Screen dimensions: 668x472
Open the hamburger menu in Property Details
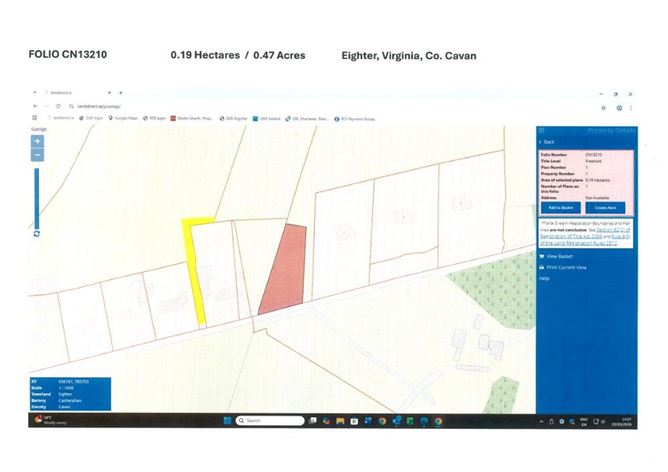tap(541, 130)
